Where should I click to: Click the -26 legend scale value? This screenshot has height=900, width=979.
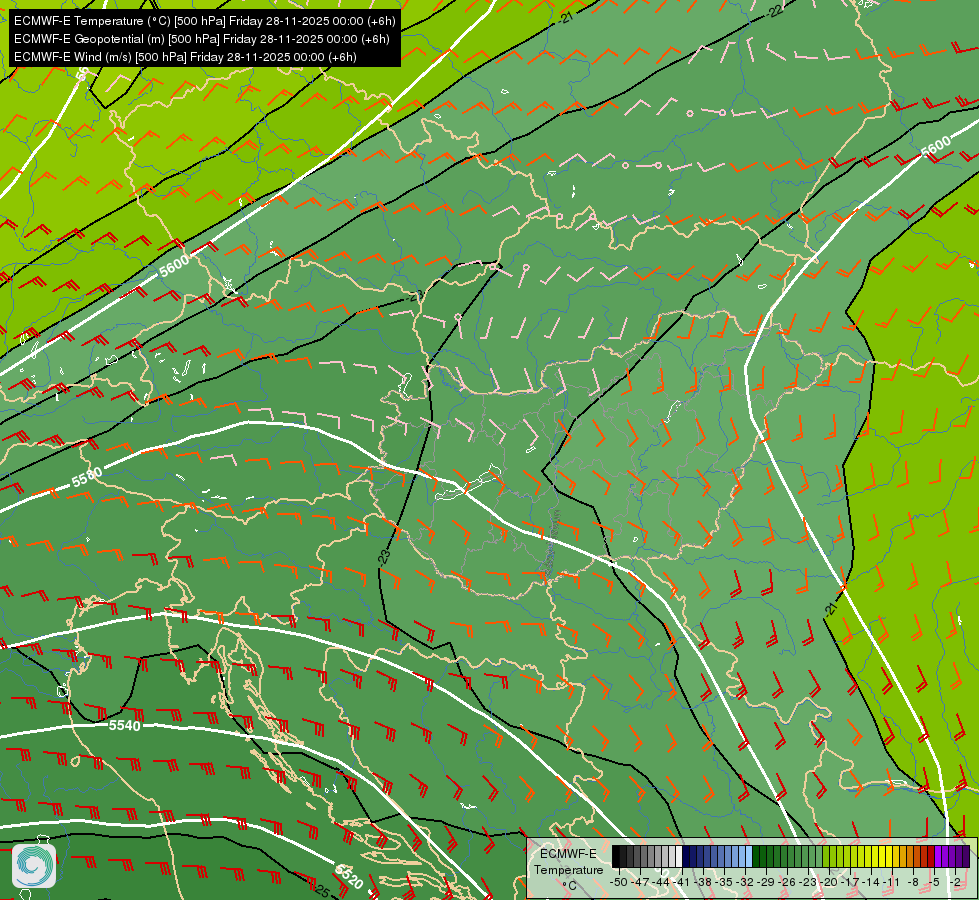tap(787, 882)
